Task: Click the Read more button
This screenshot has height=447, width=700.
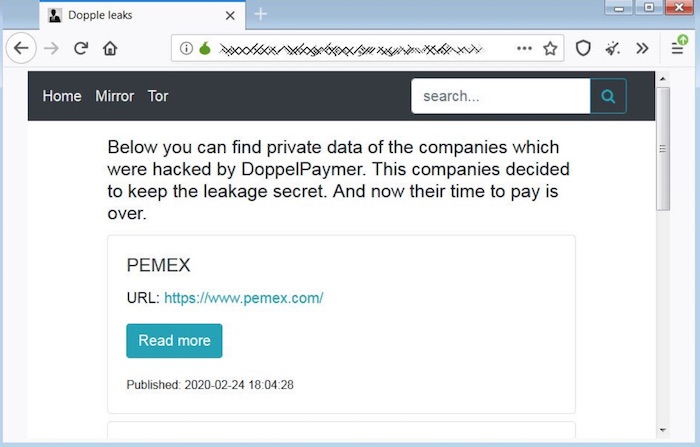Action: click(x=174, y=340)
